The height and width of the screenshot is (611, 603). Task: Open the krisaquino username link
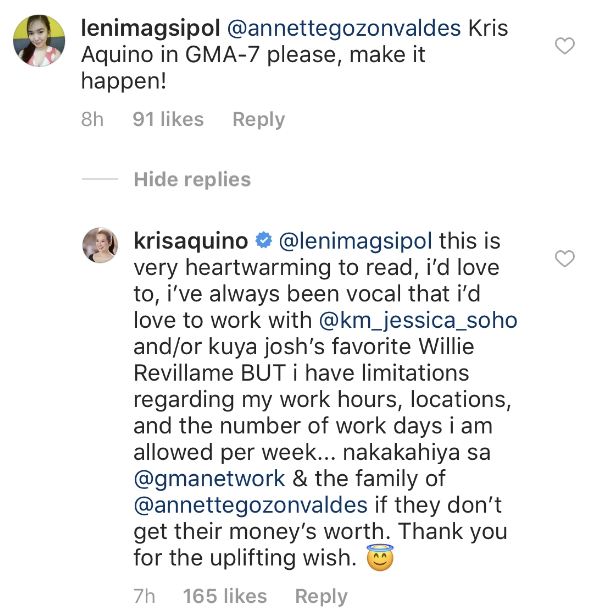(x=191, y=241)
